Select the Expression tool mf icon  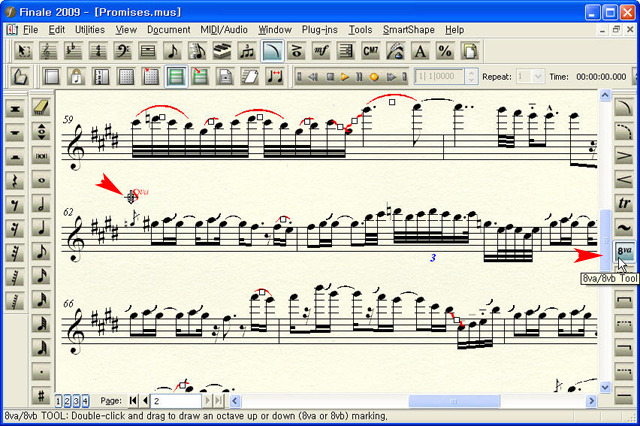pyautogui.click(x=321, y=51)
